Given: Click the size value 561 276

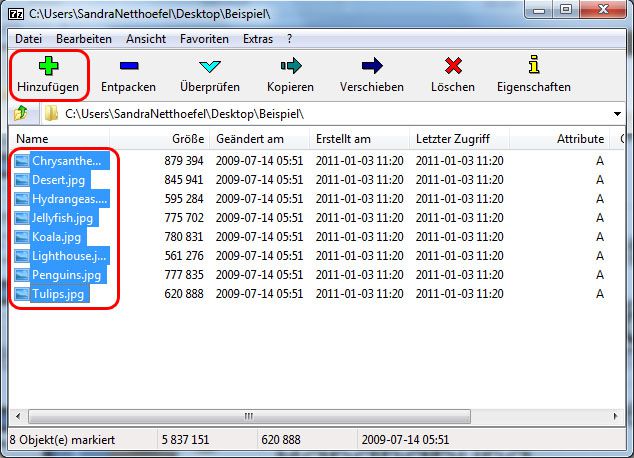Looking at the screenshot, I should (184, 256).
